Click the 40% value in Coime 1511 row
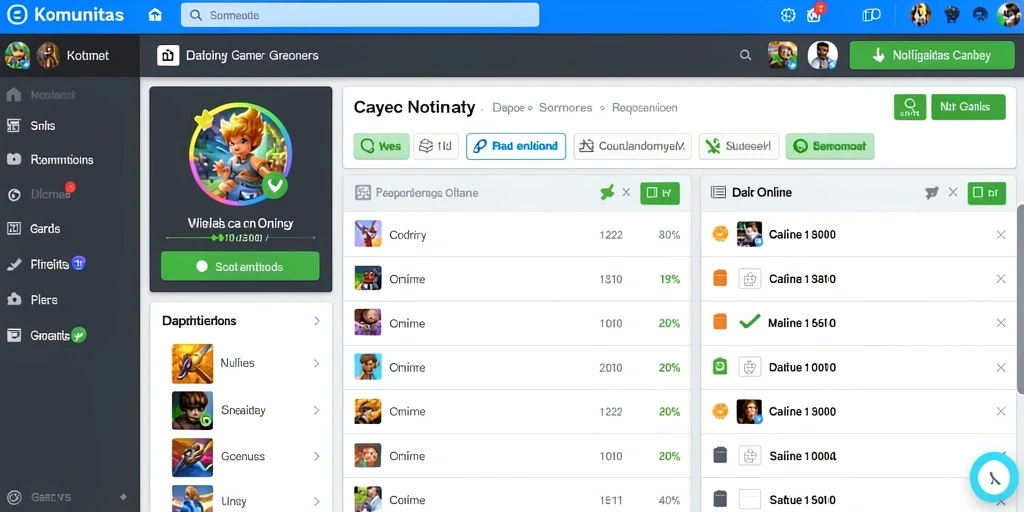Image resolution: width=1024 pixels, height=512 pixels. pyautogui.click(x=669, y=500)
